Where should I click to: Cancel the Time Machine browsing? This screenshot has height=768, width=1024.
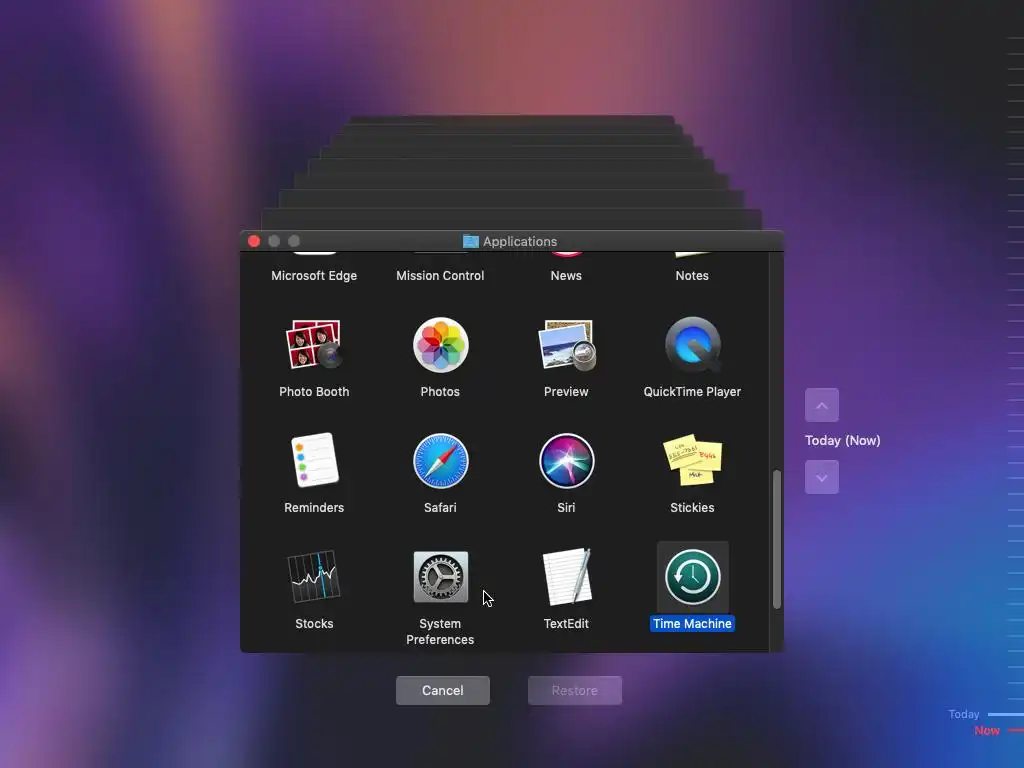tap(443, 690)
